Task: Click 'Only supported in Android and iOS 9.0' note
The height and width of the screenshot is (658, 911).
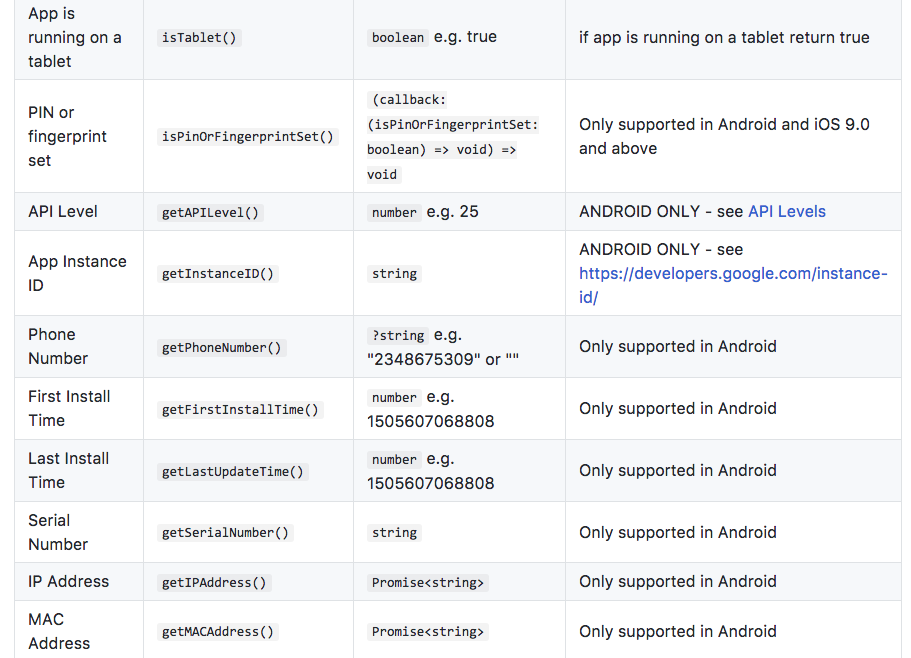Action: click(x=724, y=136)
